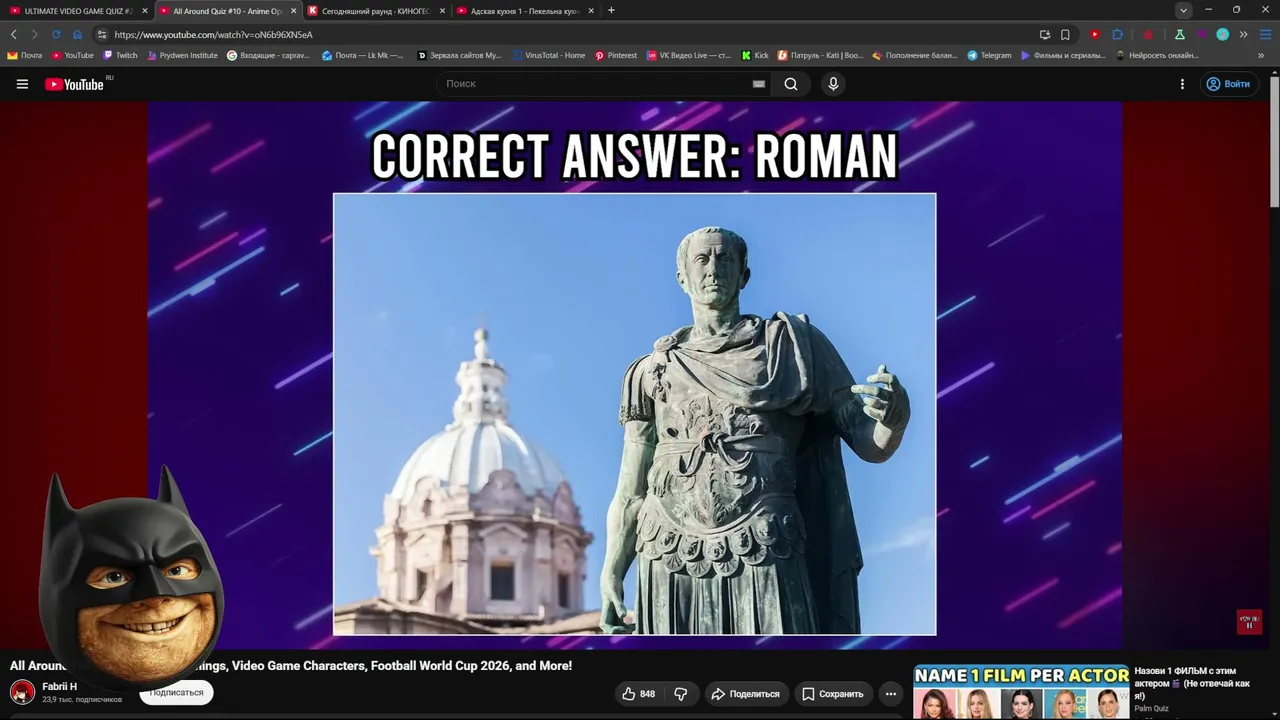
Task: Open the red YouTube extension icon
Action: pos(1095,34)
